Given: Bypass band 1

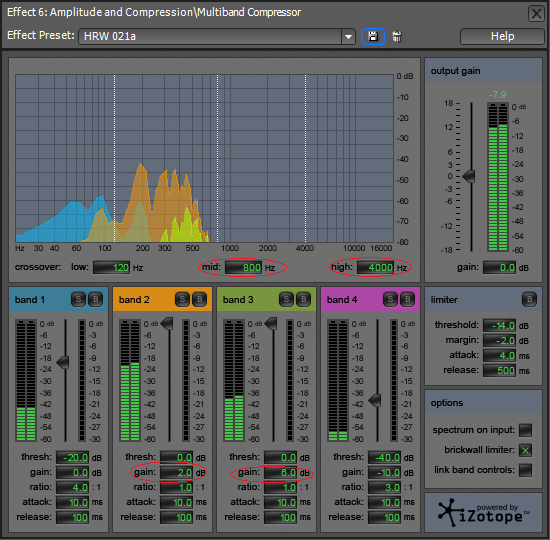Looking at the screenshot, I should (95, 299).
